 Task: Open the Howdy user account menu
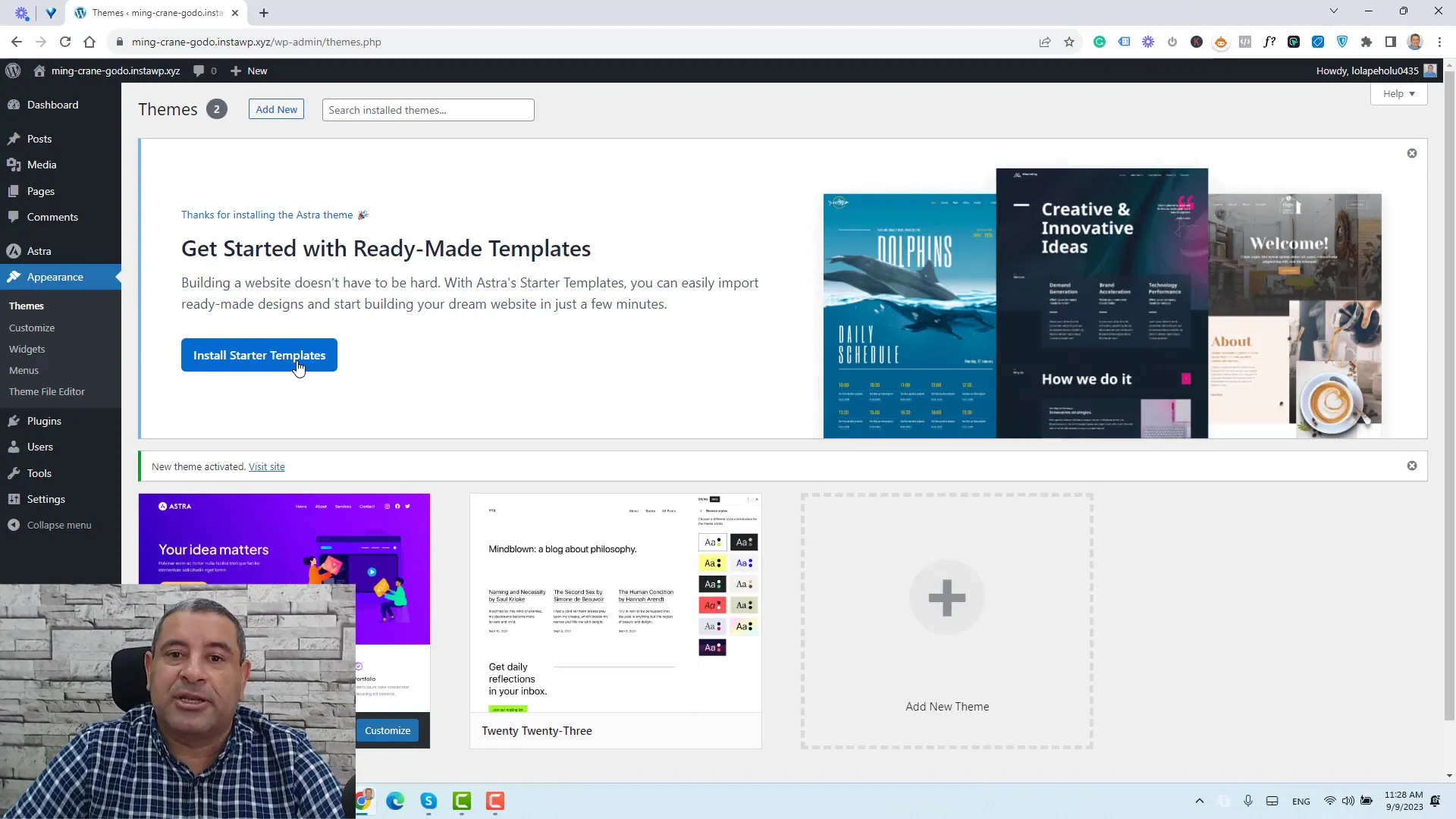[x=1376, y=71]
